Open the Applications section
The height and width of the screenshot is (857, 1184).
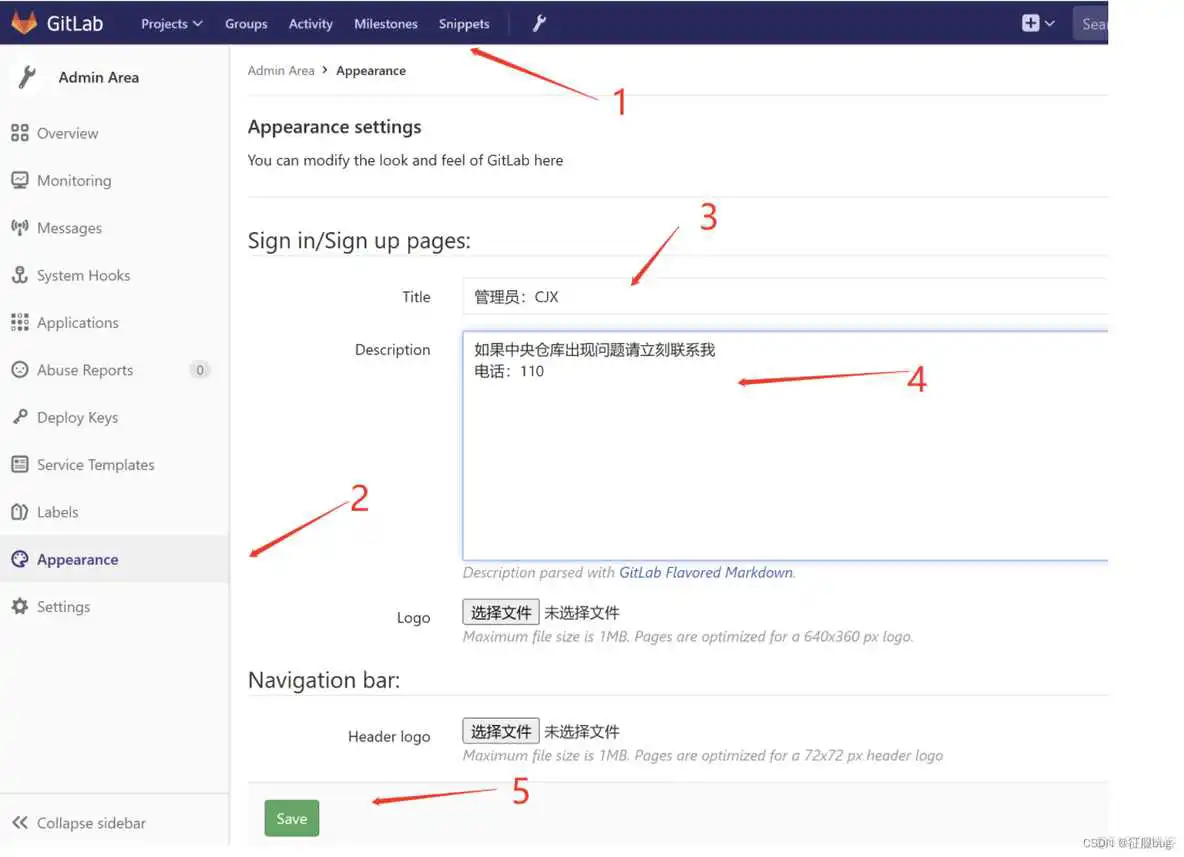pyautogui.click(x=77, y=322)
